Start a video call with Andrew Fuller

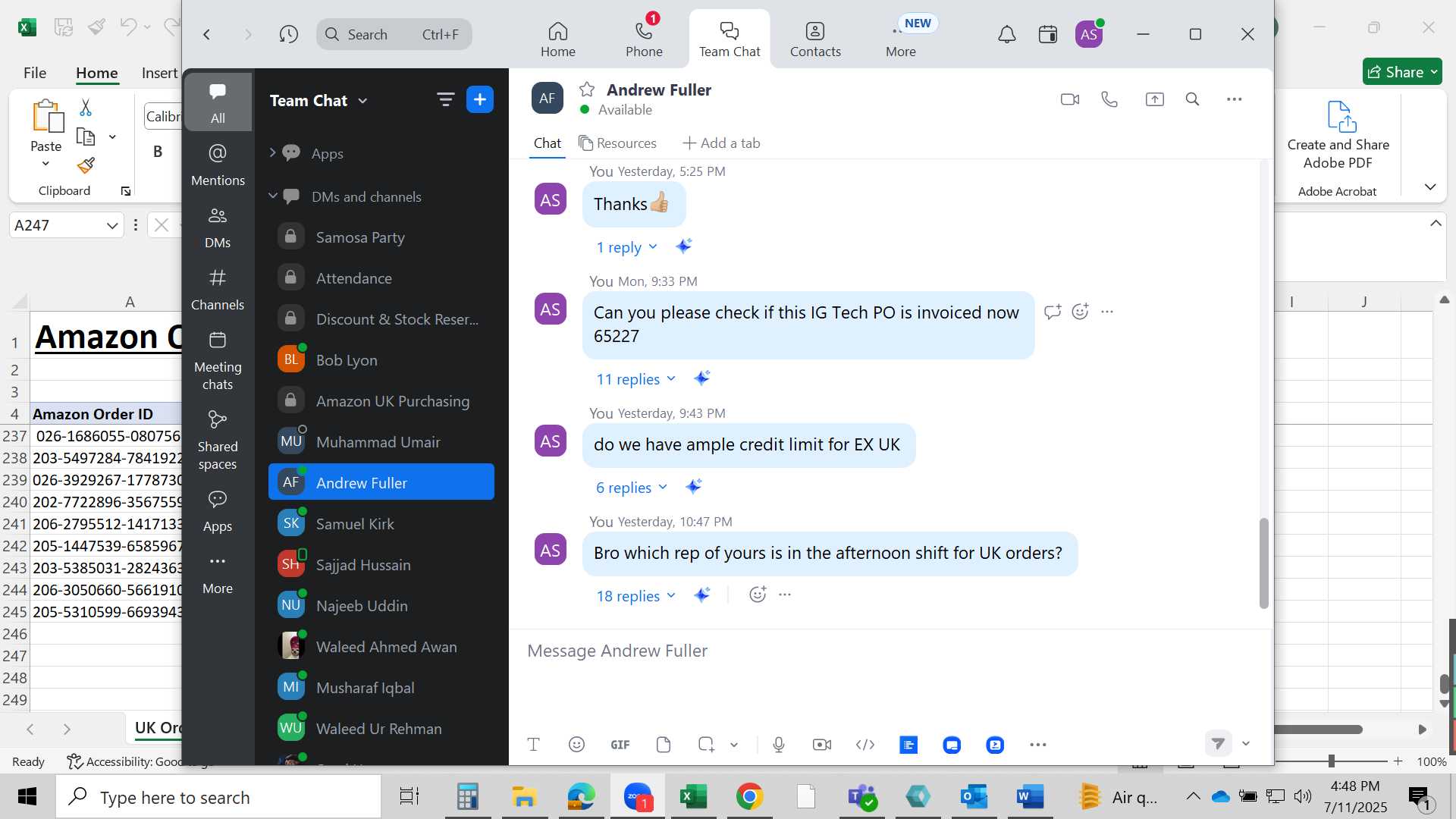[1069, 99]
